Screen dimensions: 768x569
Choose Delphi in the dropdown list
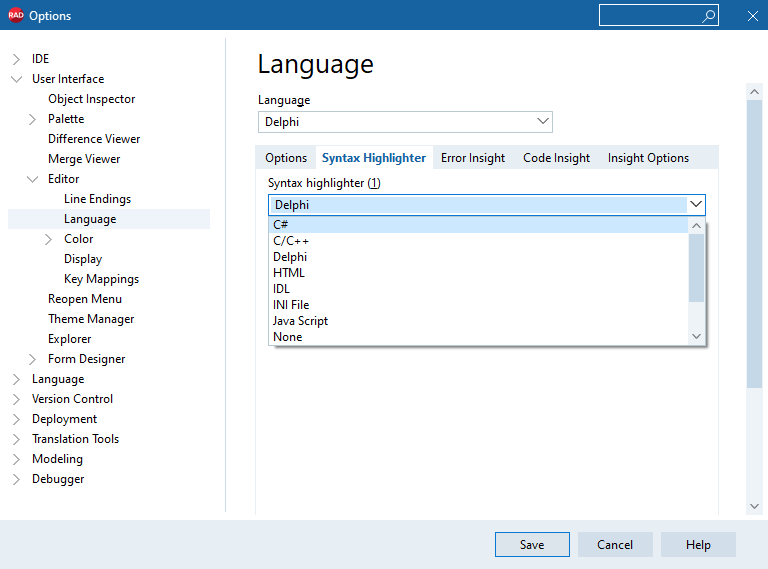[x=479, y=257]
